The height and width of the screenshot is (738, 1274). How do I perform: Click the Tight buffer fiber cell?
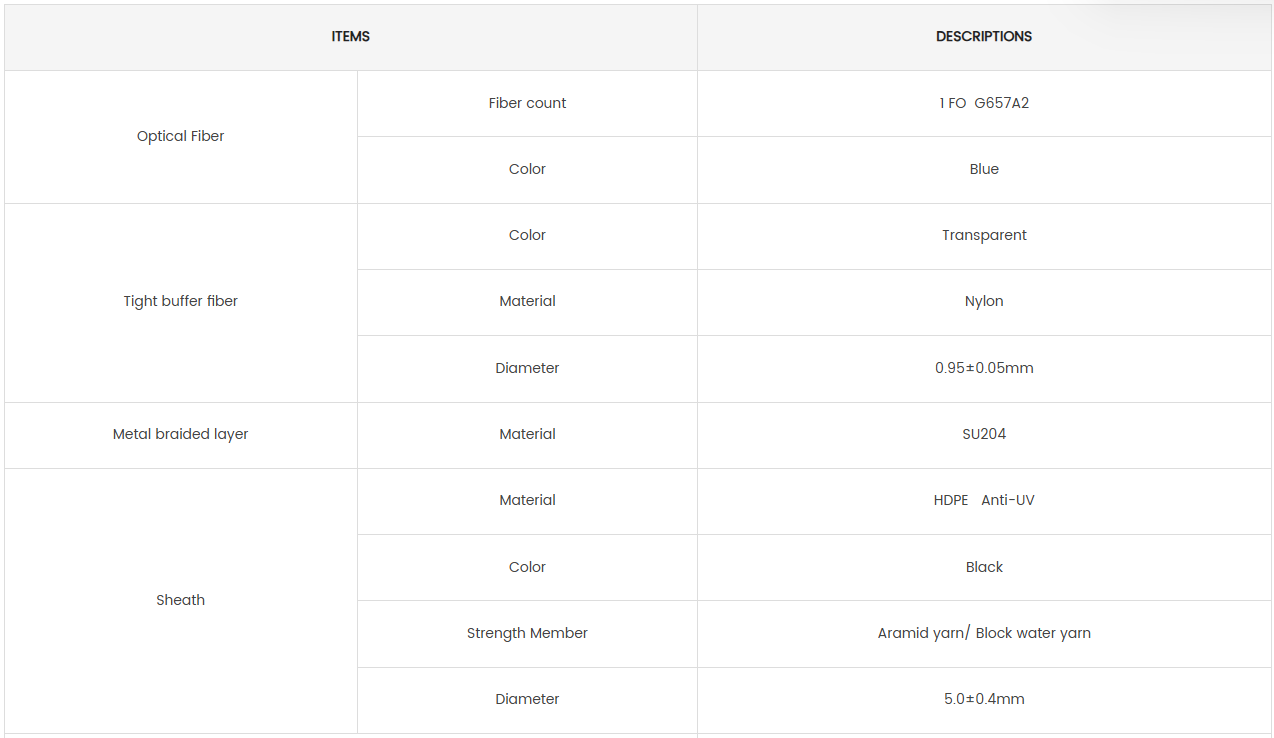(181, 302)
